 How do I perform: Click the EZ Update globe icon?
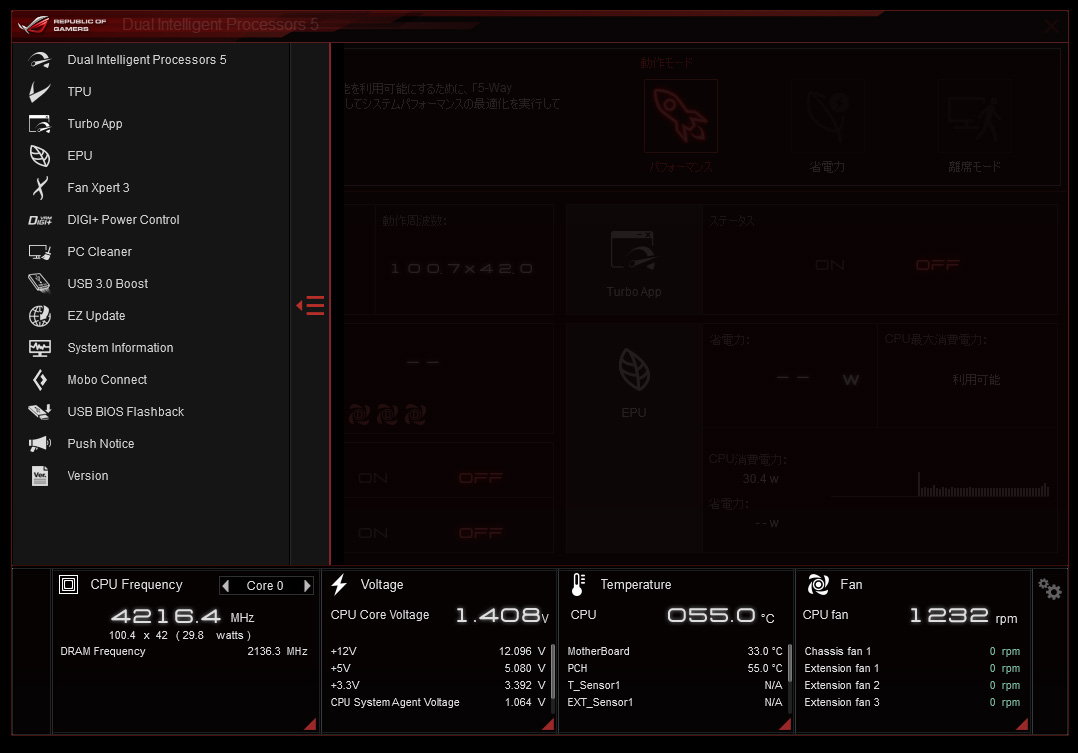pyautogui.click(x=40, y=316)
